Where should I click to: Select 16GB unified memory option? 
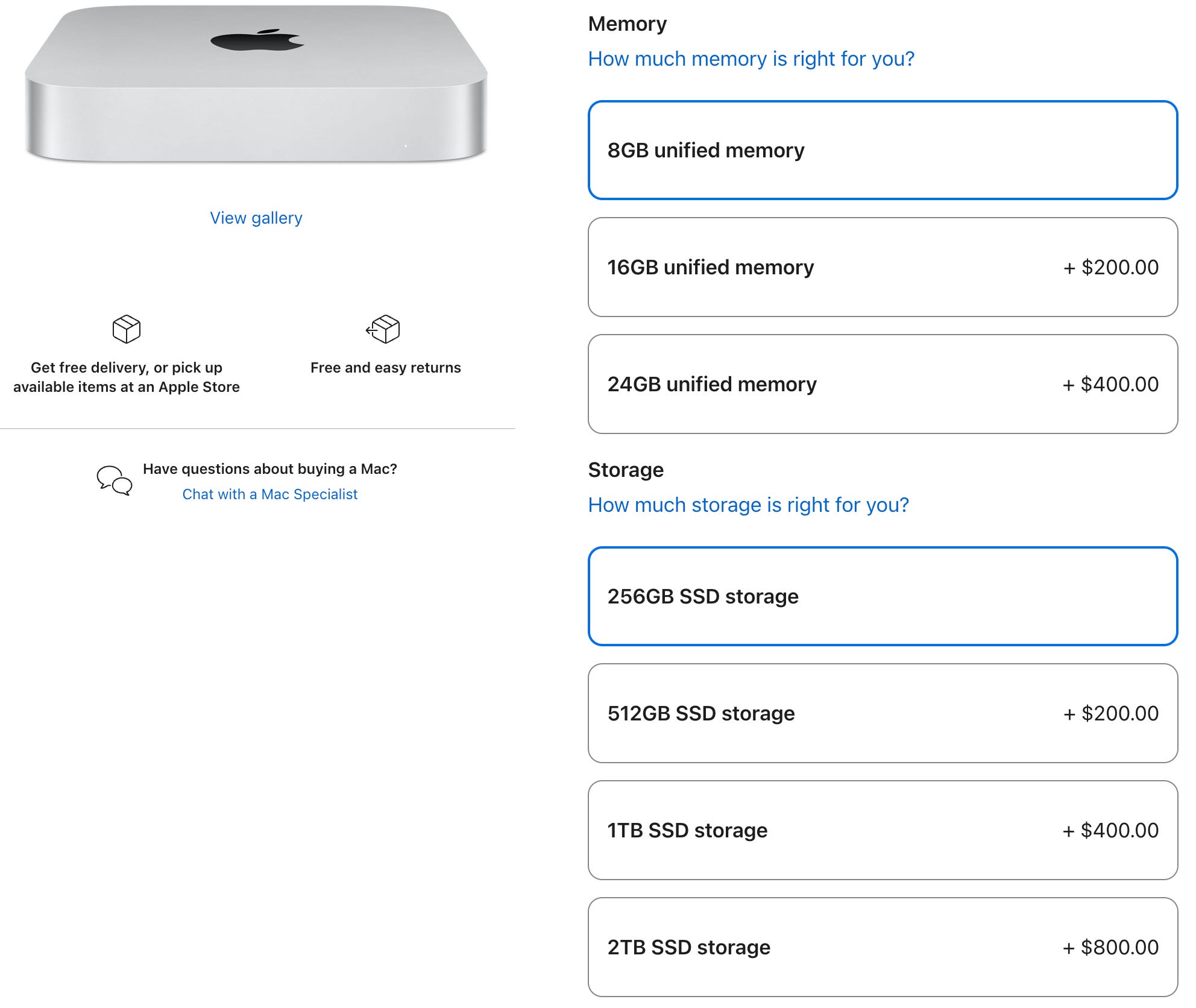[x=883, y=267]
